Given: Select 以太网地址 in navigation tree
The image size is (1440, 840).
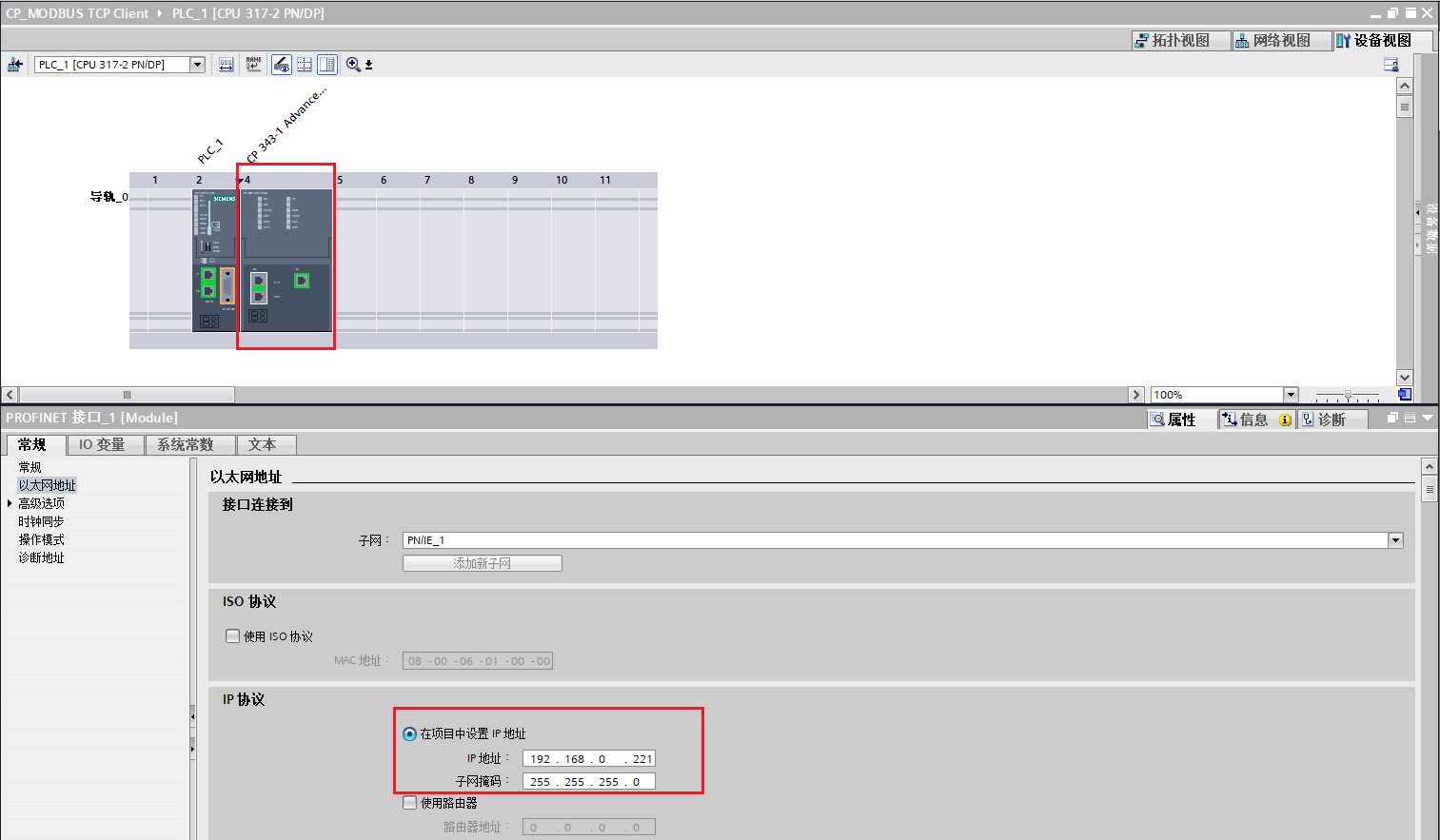Looking at the screenshot, I should click(x=47, y=485).
